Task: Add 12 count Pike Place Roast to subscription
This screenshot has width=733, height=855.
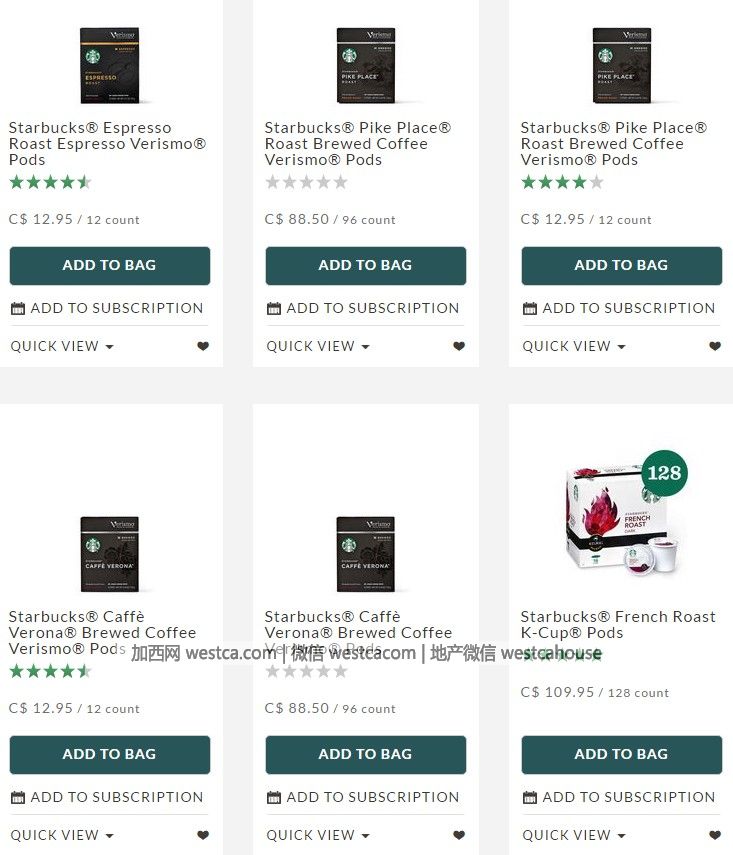Action: pyautogui.click(x=619, y=308)
